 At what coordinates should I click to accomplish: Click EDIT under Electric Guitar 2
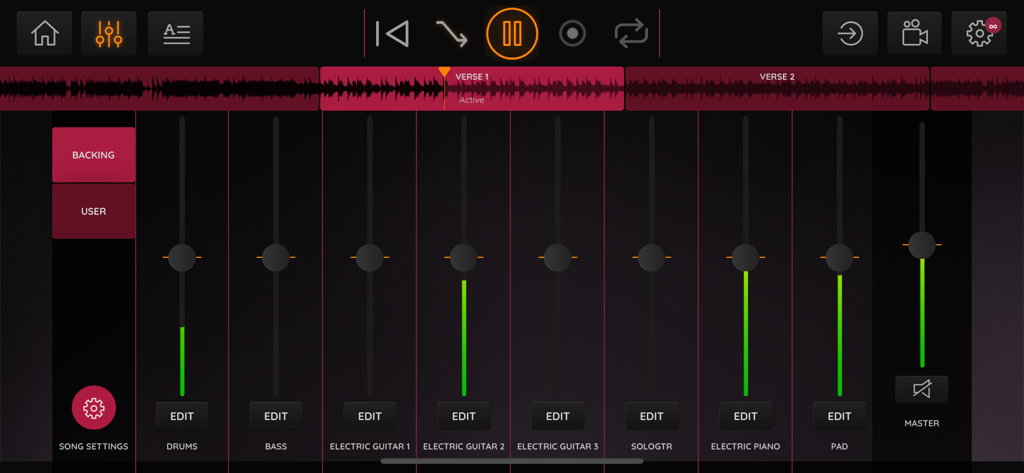point(464,416)
